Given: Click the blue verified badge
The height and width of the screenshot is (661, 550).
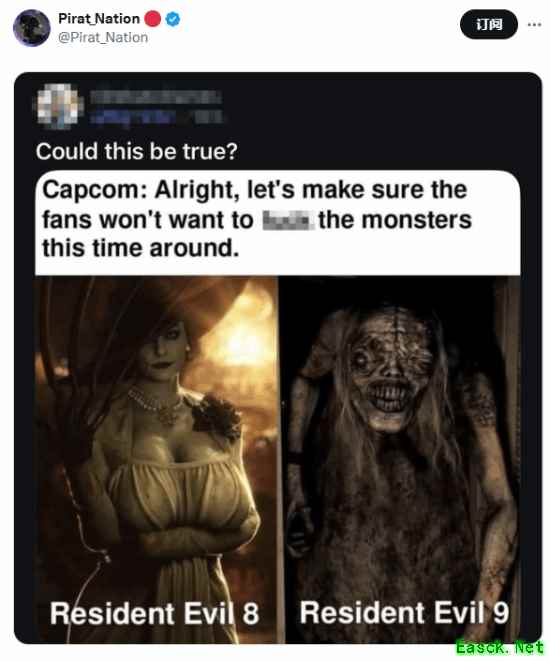Looking at the screenshot, I should point(173,19).
